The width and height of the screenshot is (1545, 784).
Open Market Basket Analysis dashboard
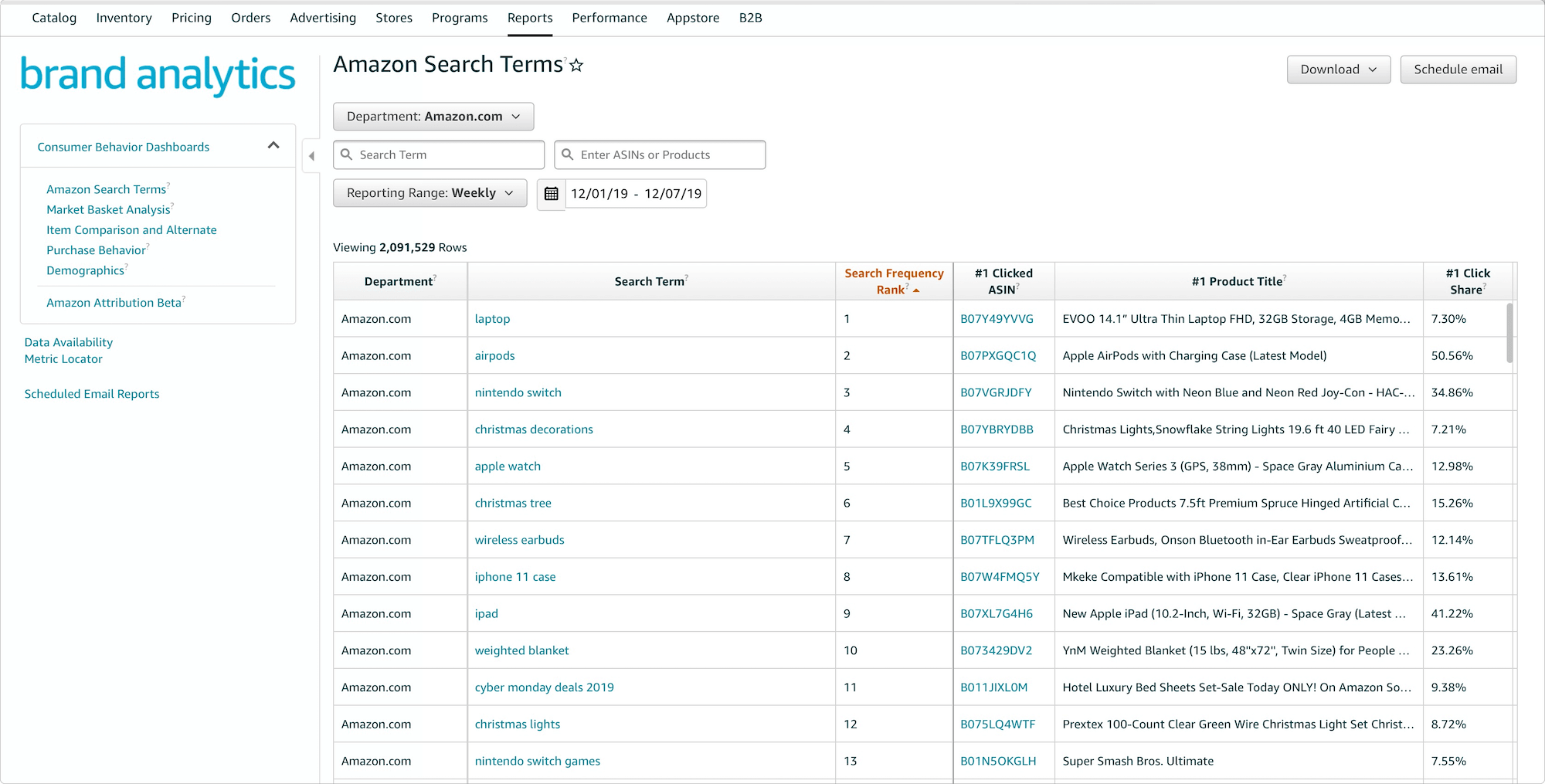tap(108, 209)
